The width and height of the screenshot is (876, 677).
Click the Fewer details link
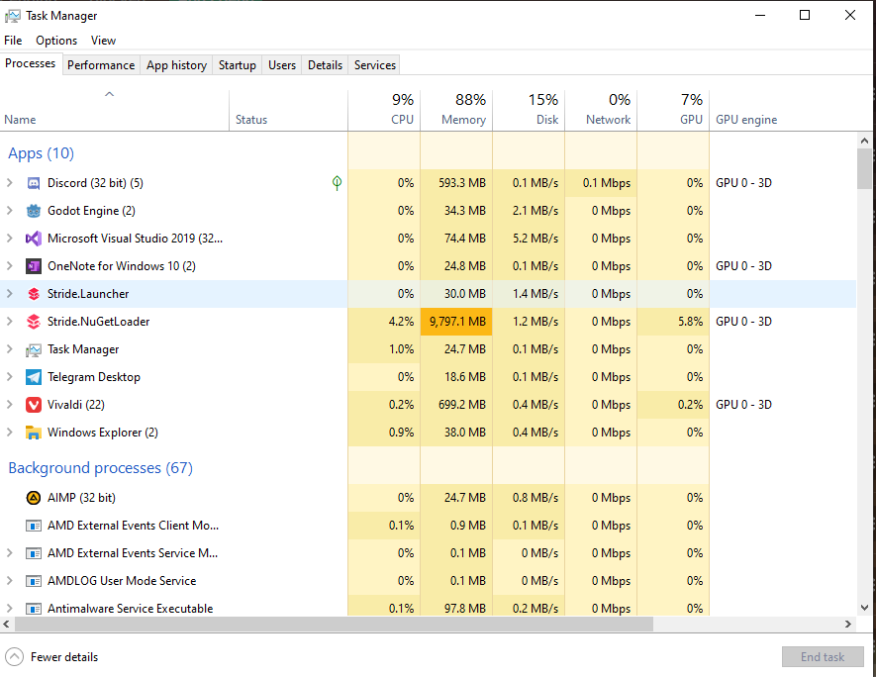coord(64,657)
